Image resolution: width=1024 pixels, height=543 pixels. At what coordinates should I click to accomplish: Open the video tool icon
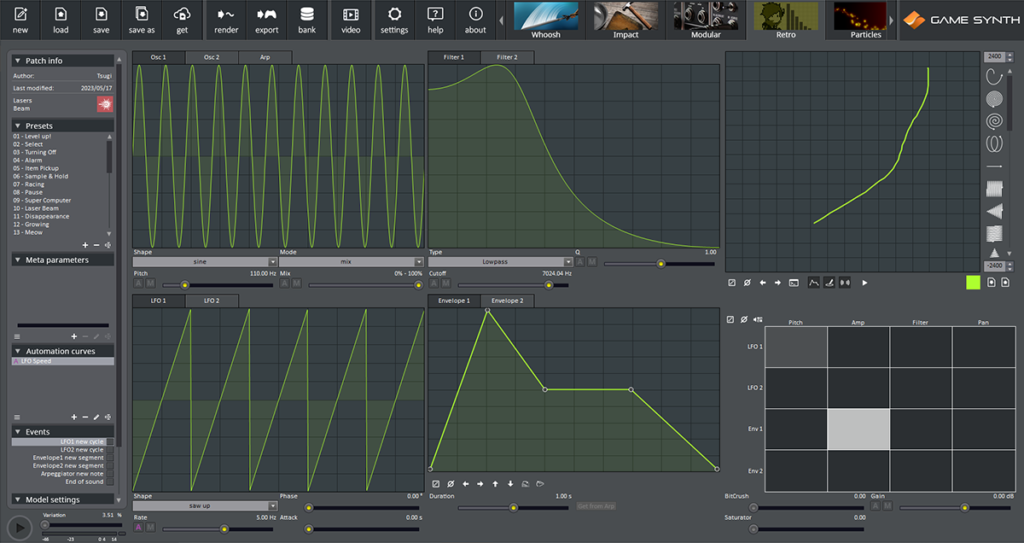pyautogui.click(x=351, y=14)
